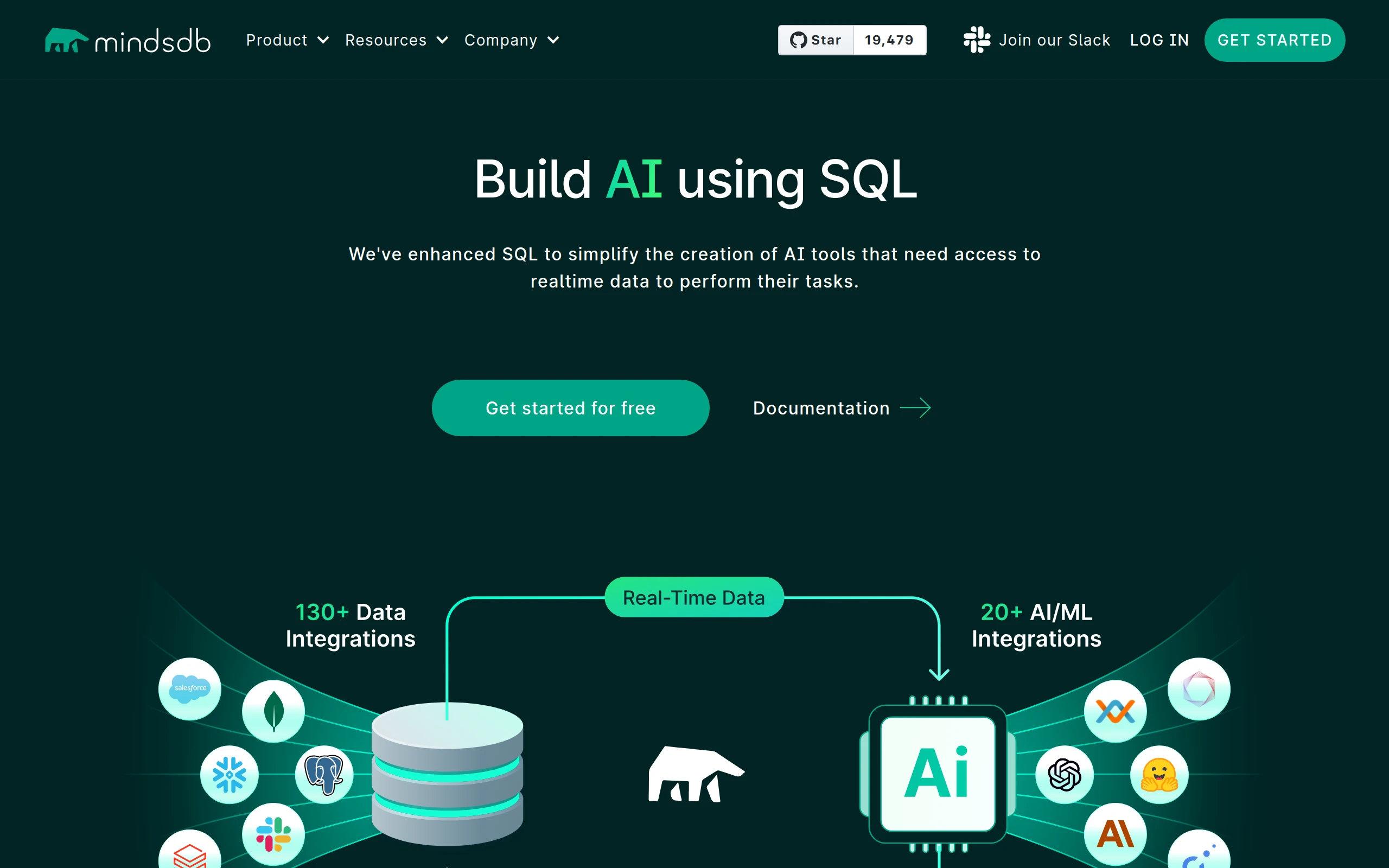The width and height of the screenshot is (1389, 868).
Task: Click the Anthropic AI logo icon
Action: point(1114,834)
